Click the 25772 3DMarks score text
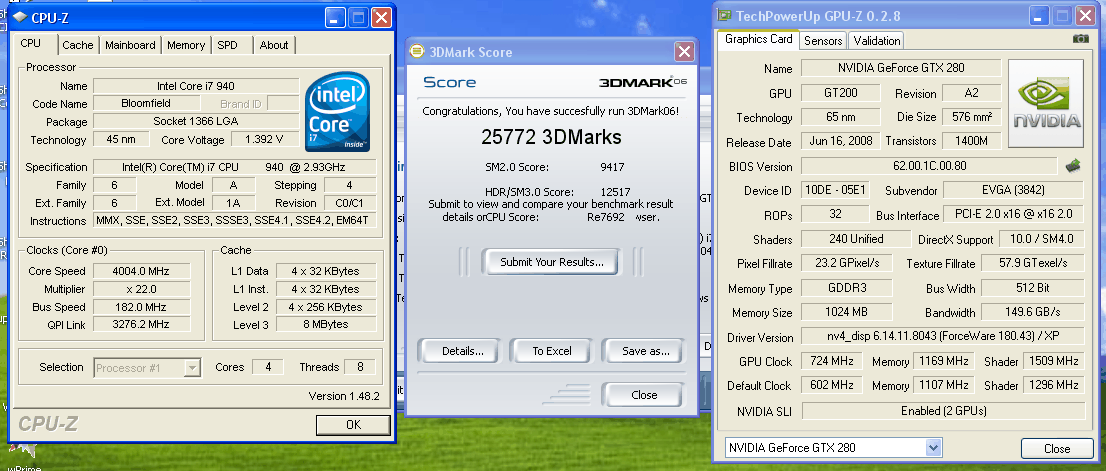Screen dimensions: 1106x471 552,136
